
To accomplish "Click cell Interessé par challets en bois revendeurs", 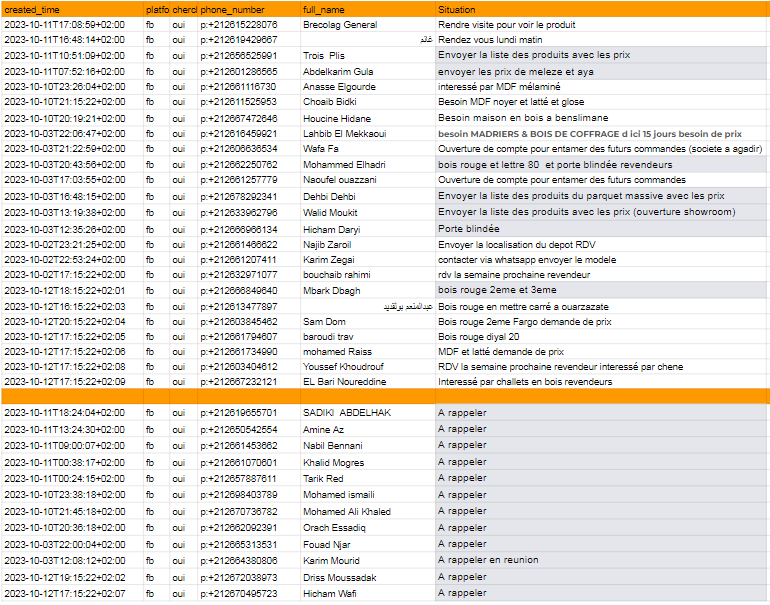I will tap(602, 382).
